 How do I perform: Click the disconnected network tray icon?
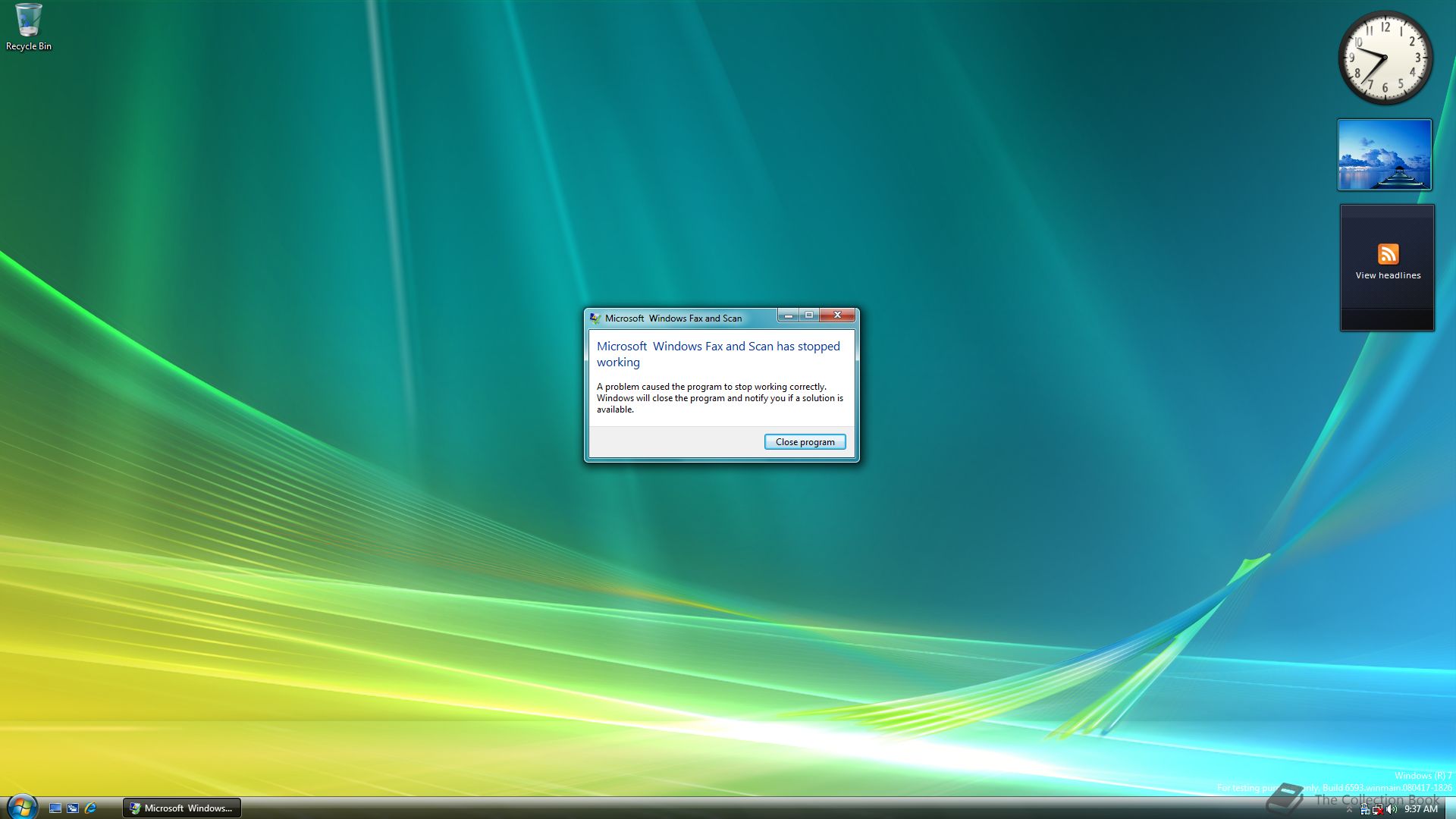coord(1378,809)
